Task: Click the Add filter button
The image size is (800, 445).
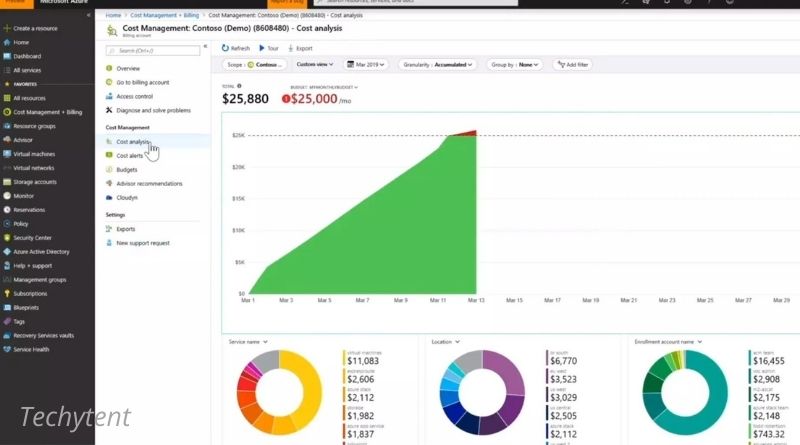Action: (x=573, y=65)
